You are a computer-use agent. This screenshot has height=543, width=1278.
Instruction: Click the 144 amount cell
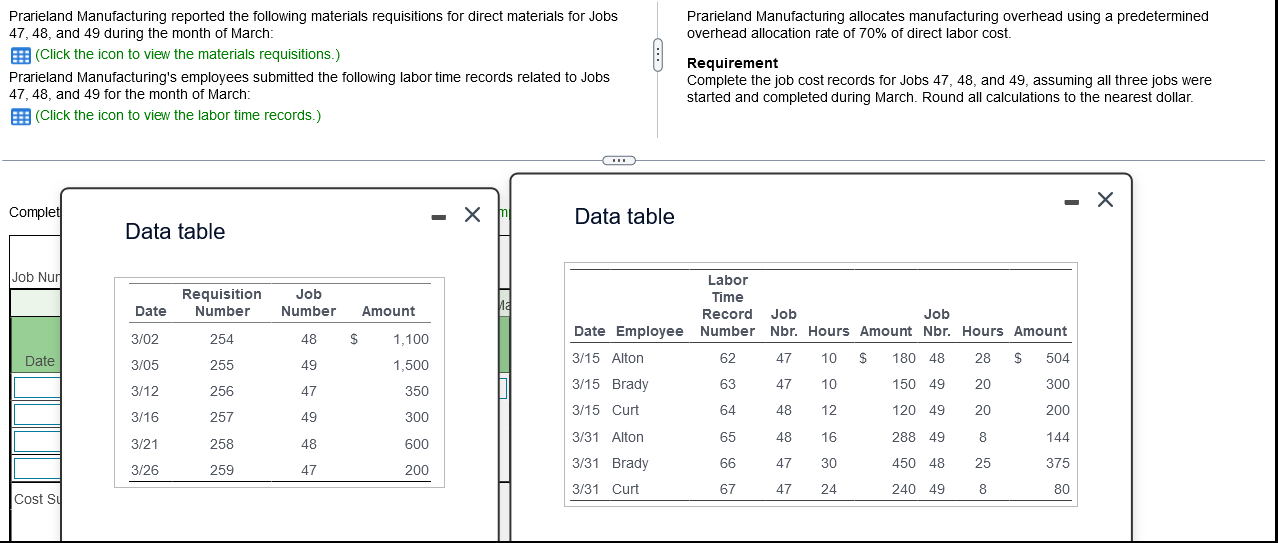1058,437
